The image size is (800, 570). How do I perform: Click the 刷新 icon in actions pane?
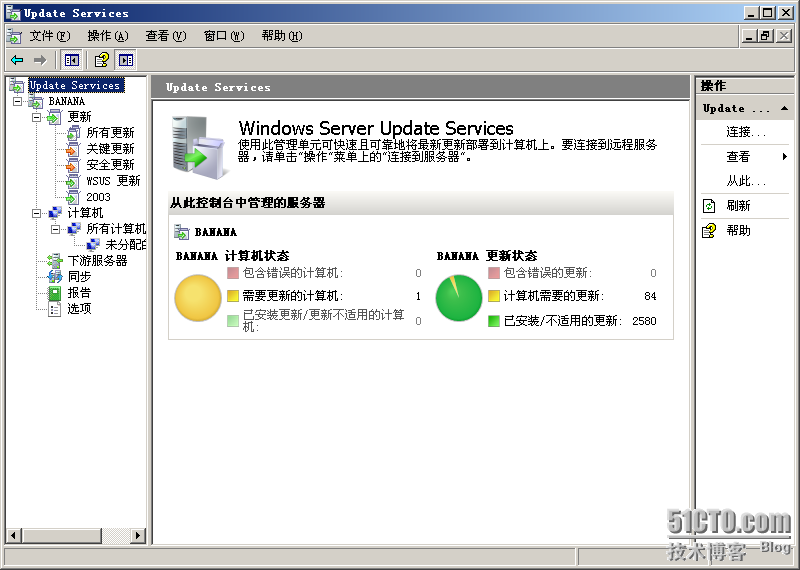pyautogui.click(x=709, y=206)
